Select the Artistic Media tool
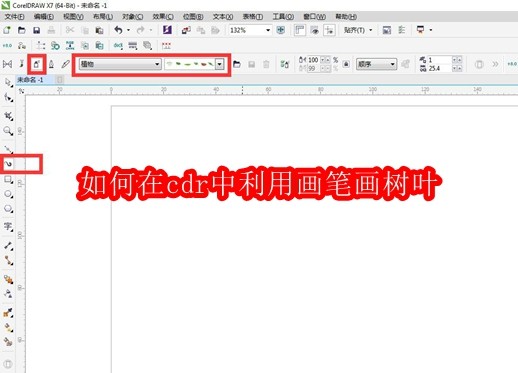The width and height of the screenshot is (518, 373). point(8,164)
